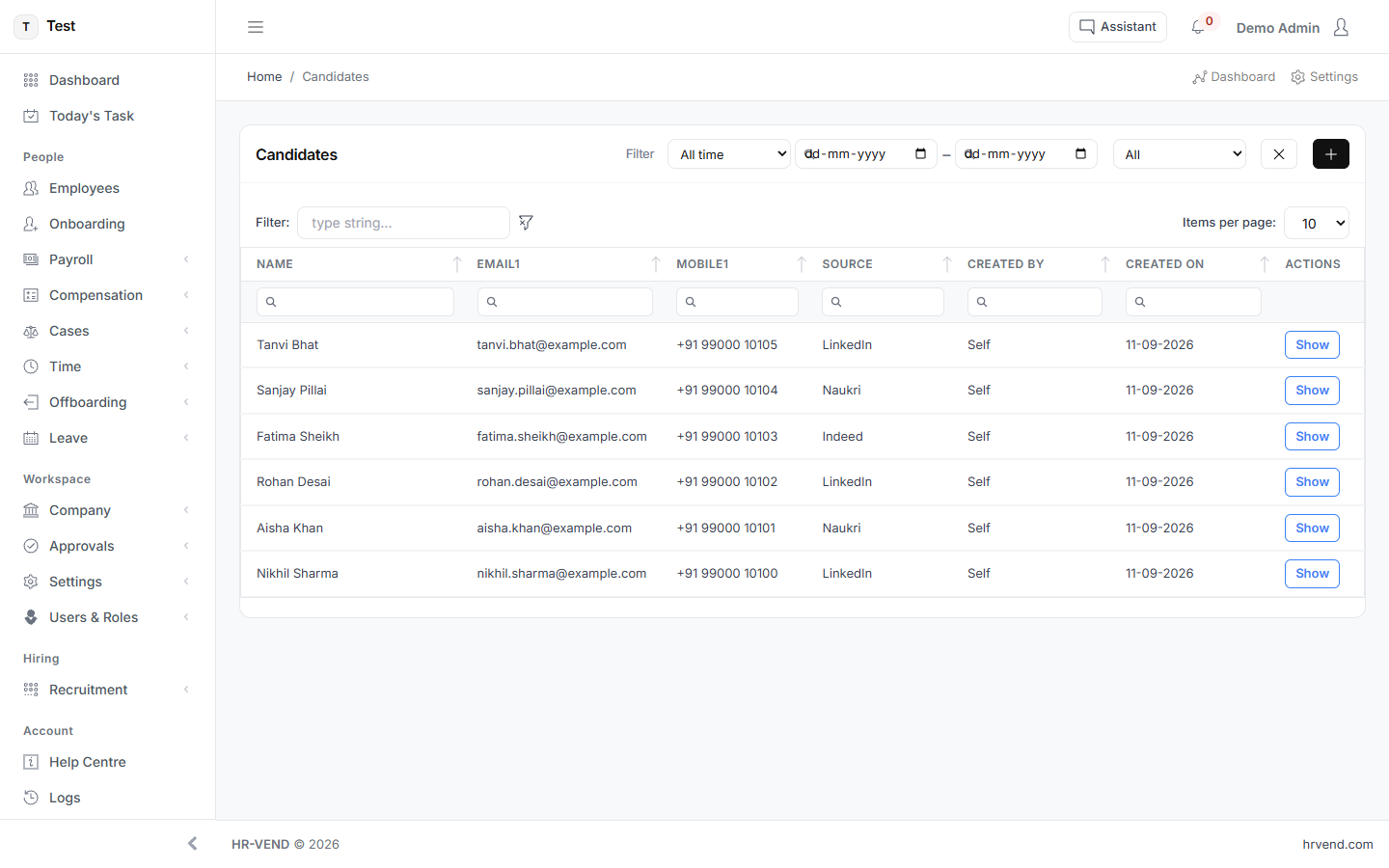
Task: Open the end date calendar picker icon
Action: click(1080, 154)
